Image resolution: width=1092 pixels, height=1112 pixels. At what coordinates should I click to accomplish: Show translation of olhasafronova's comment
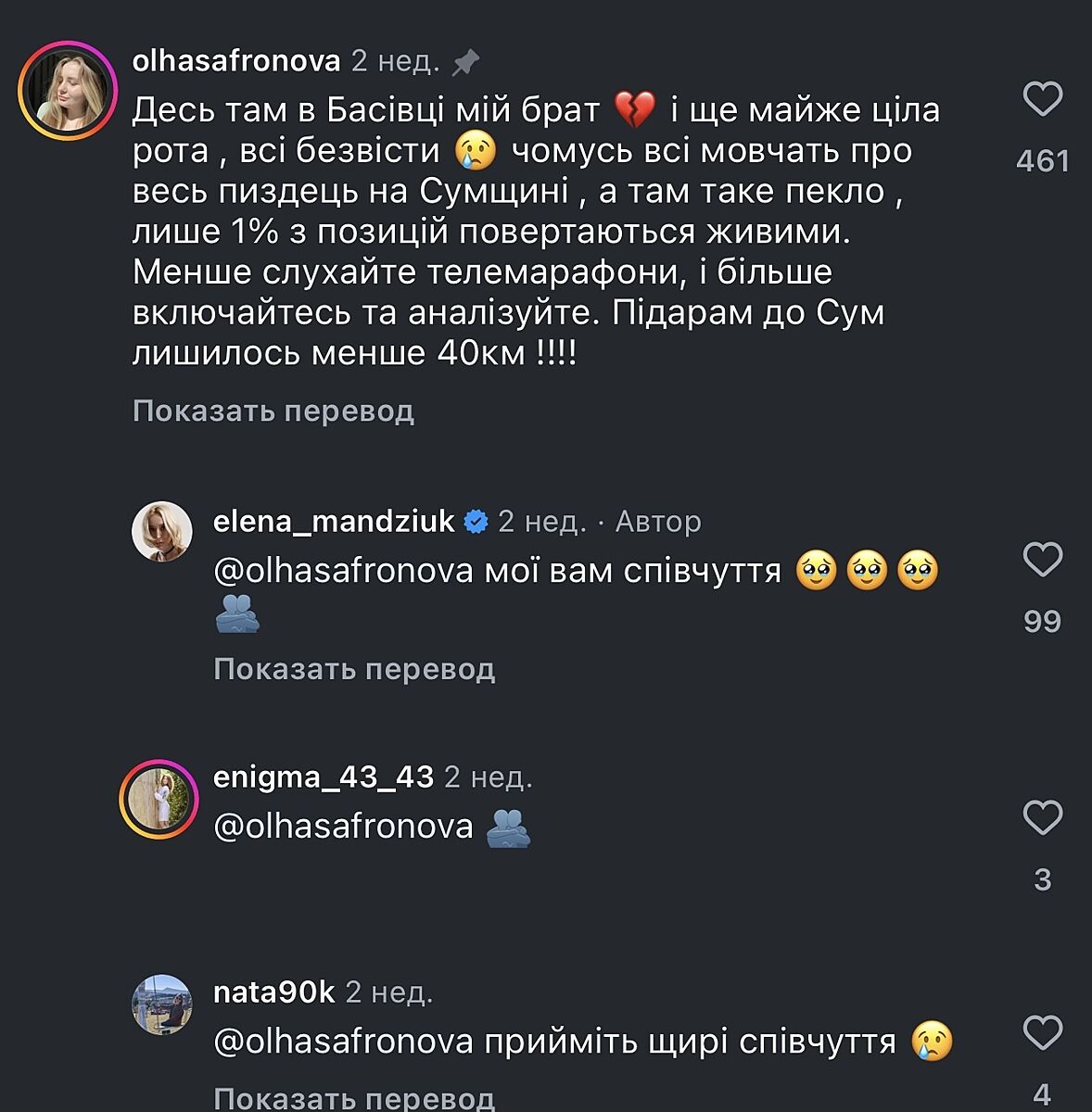click(x=273, y=411)
